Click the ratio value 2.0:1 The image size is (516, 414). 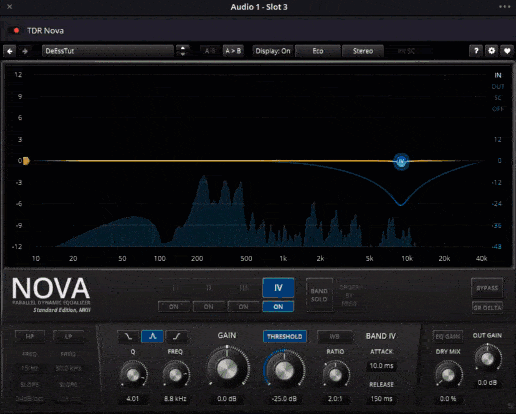(335, 399)
